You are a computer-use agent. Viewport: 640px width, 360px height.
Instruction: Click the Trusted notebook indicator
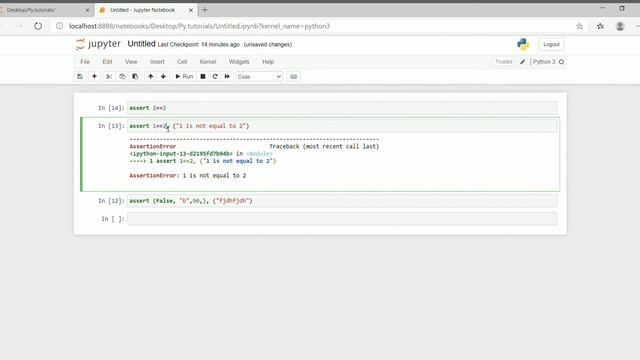pos(503,62)
